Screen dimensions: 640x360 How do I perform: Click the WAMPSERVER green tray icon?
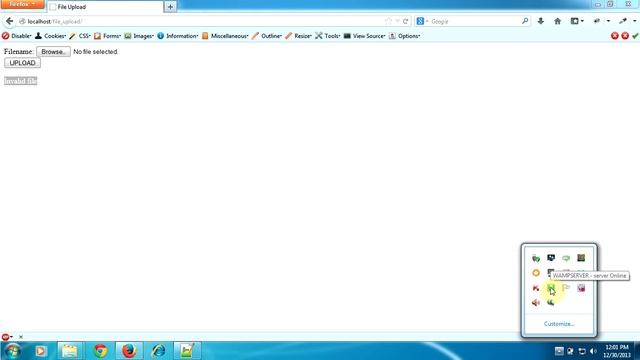(x=551, y=288)
